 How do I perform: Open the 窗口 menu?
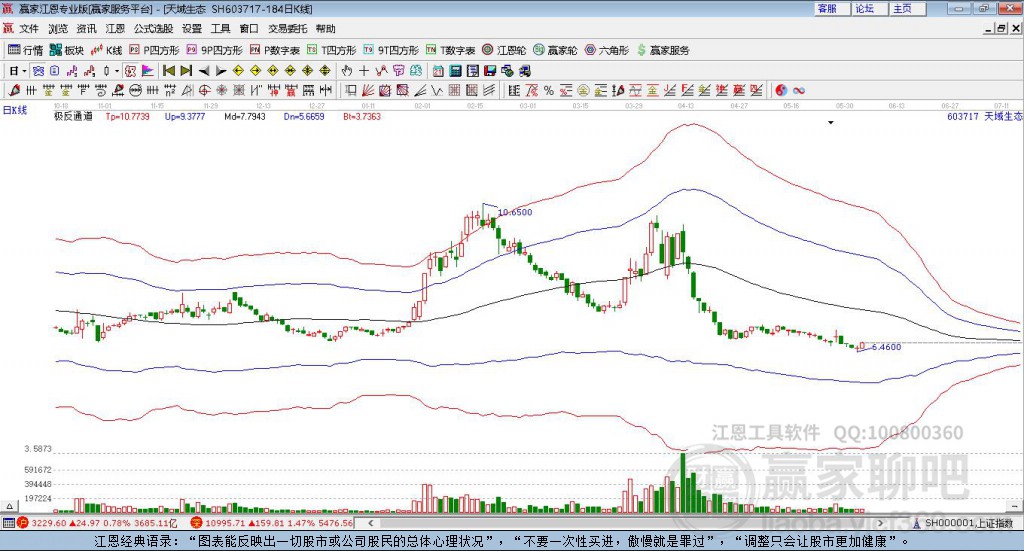[249, 29]
